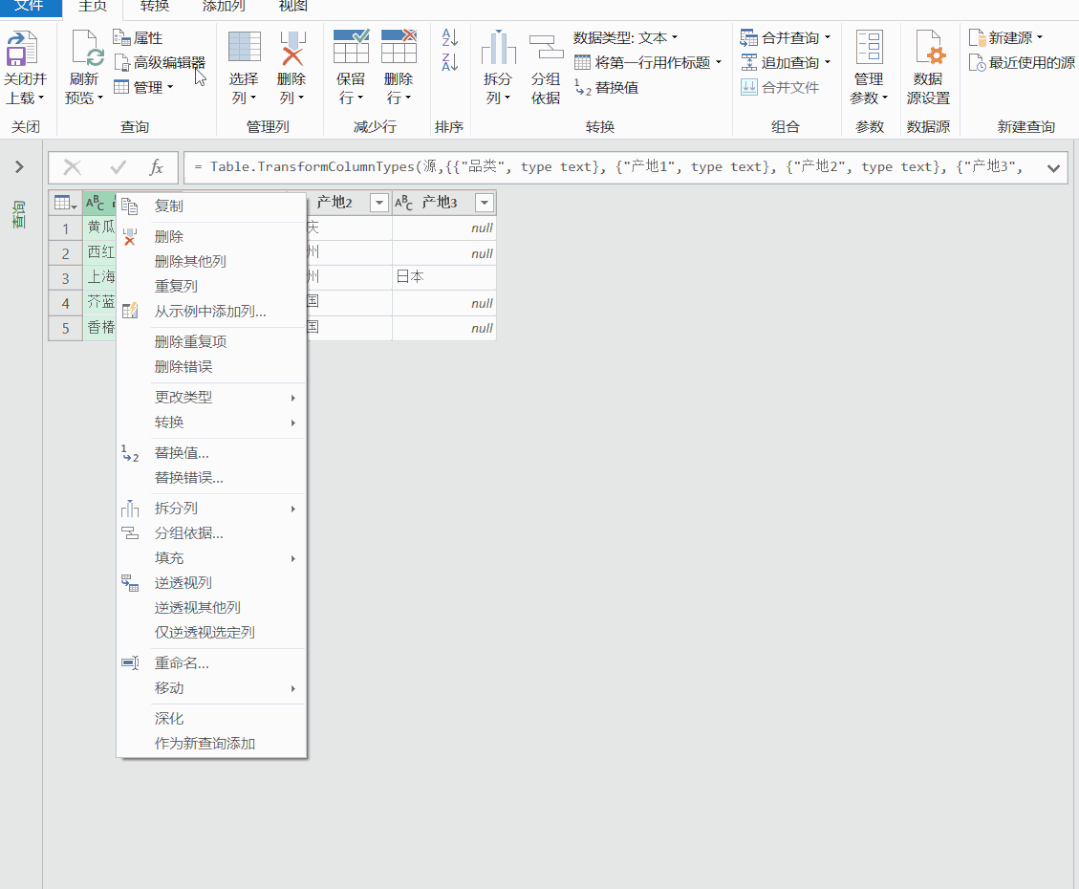Click the 保留行 keep rows icon

pyautogui.click(x=350, y=47)
